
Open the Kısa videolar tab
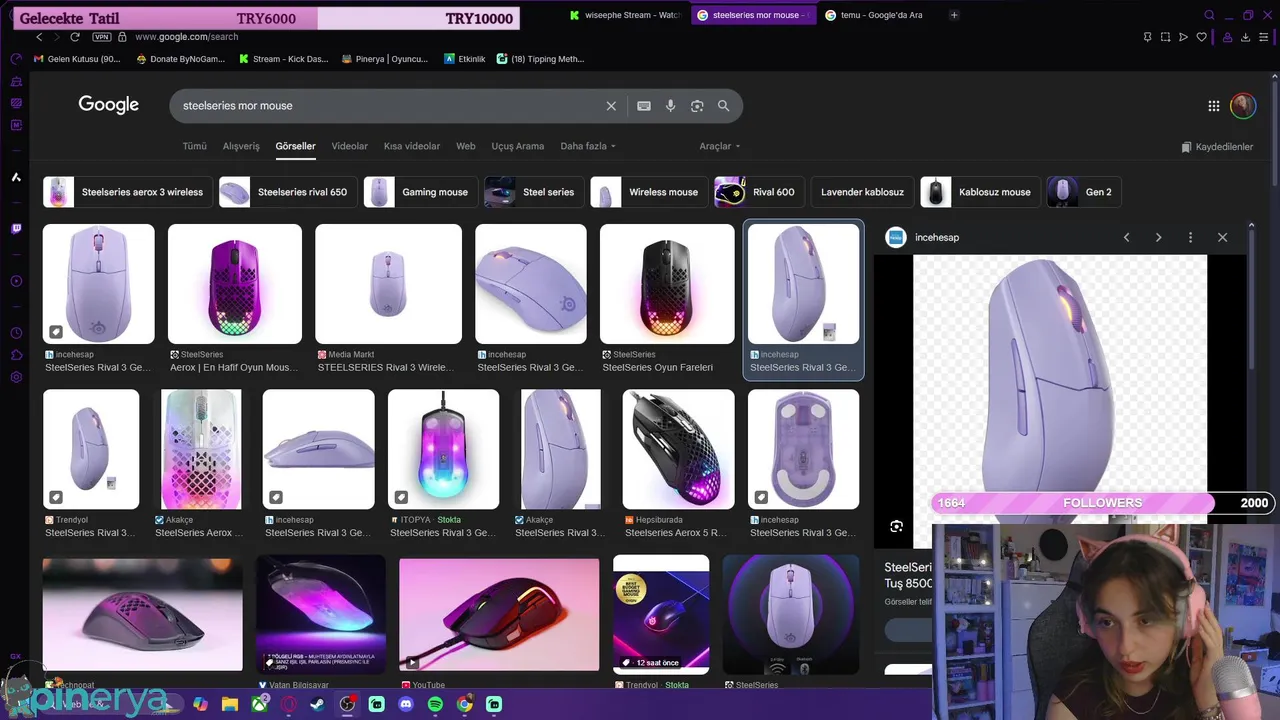click(x=412, y=146)
